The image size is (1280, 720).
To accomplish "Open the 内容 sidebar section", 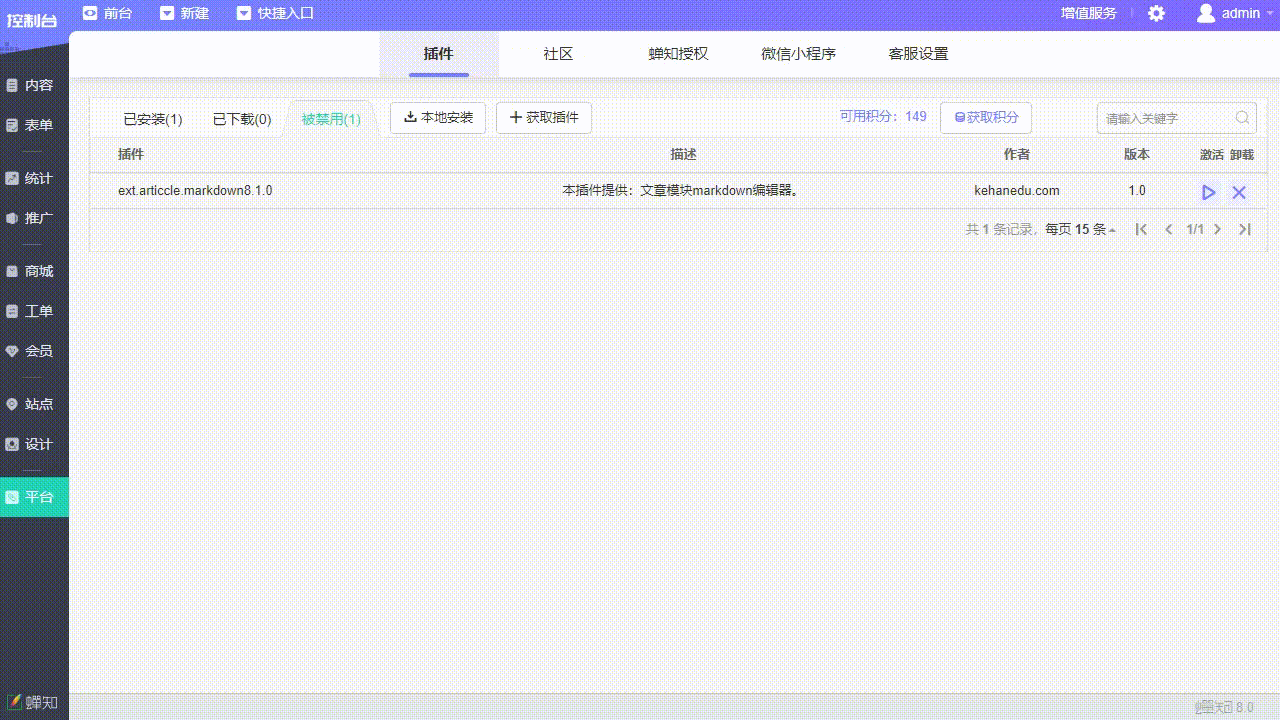I will point(35,85).
